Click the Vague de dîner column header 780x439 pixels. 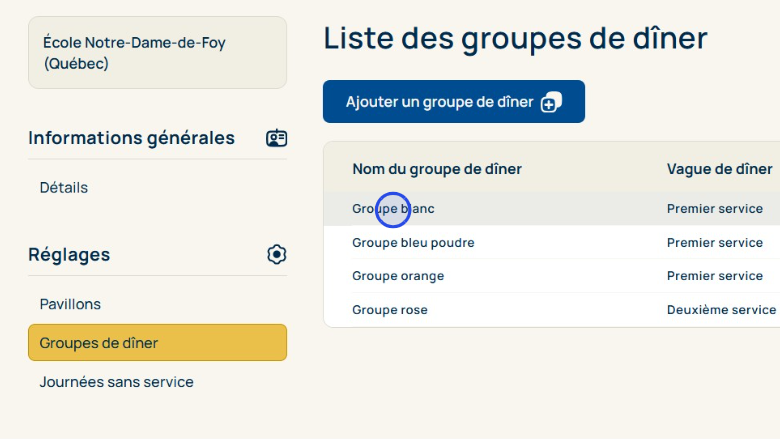coord(719,169)
